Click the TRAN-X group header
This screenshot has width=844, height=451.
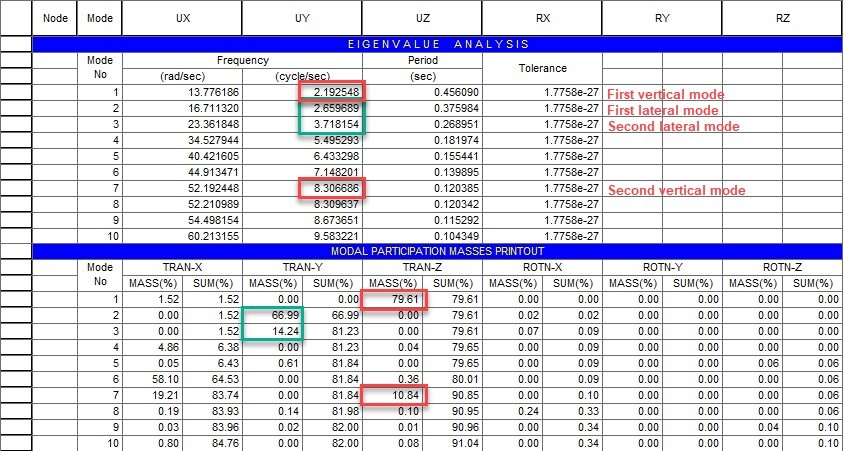[182, 267]
